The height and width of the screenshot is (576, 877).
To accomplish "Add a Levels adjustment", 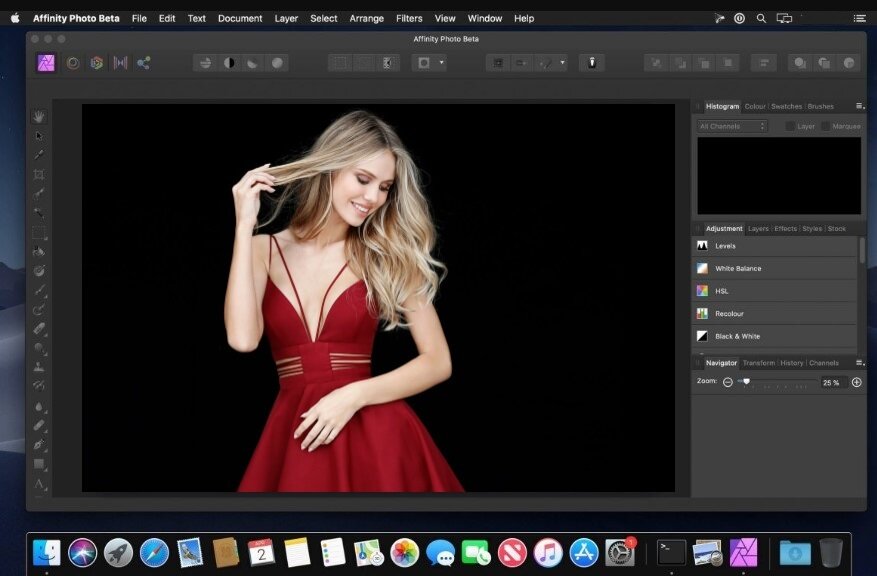I will point(725,246).
